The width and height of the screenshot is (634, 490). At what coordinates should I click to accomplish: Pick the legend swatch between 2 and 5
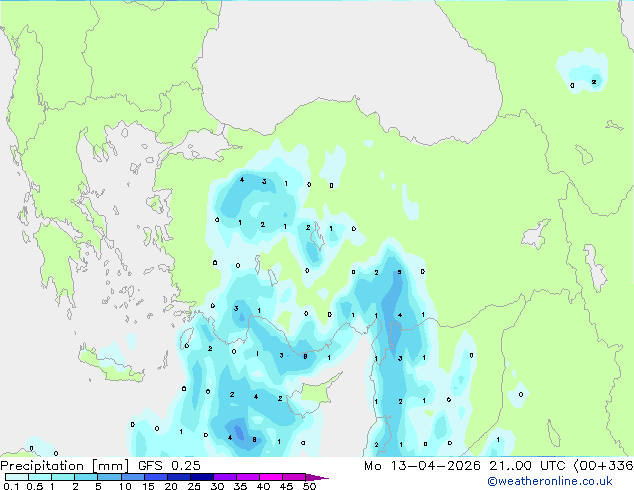point(86,477)
